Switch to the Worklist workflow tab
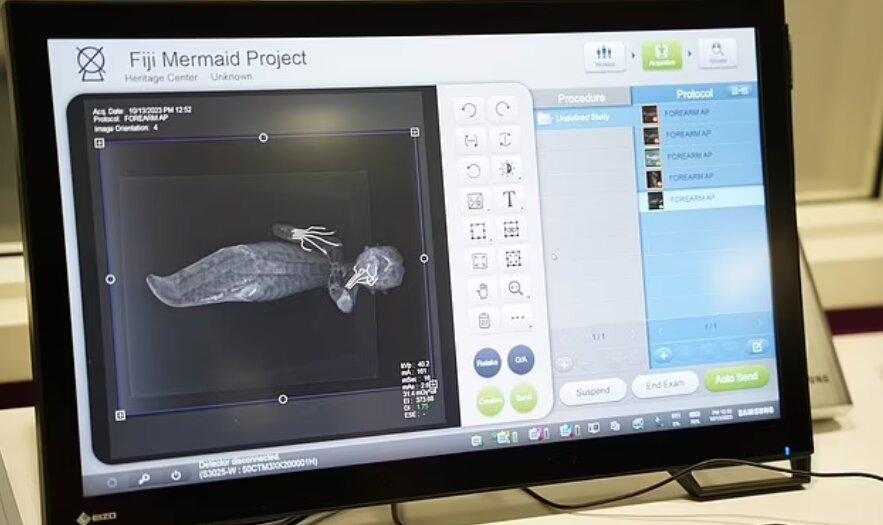 click(x=604, y=56)
